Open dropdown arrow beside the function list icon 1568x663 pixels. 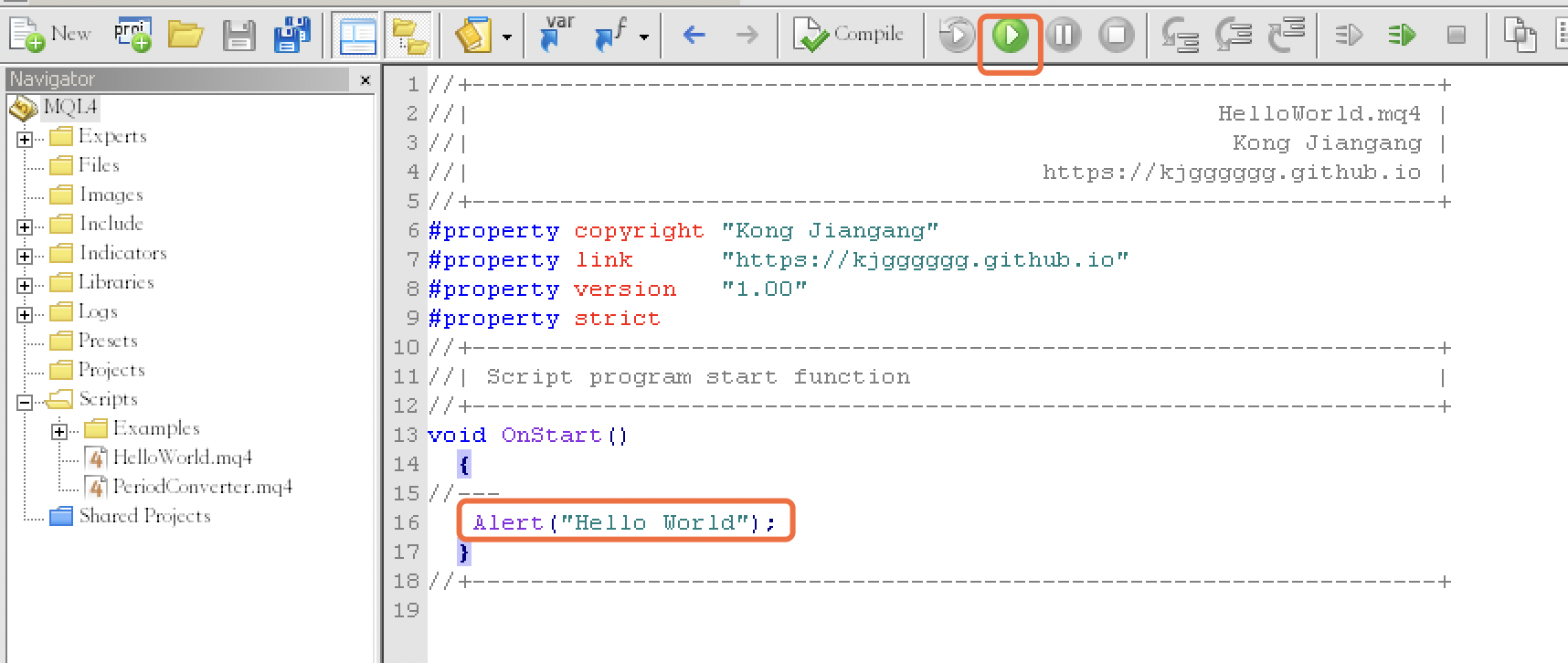644,37
